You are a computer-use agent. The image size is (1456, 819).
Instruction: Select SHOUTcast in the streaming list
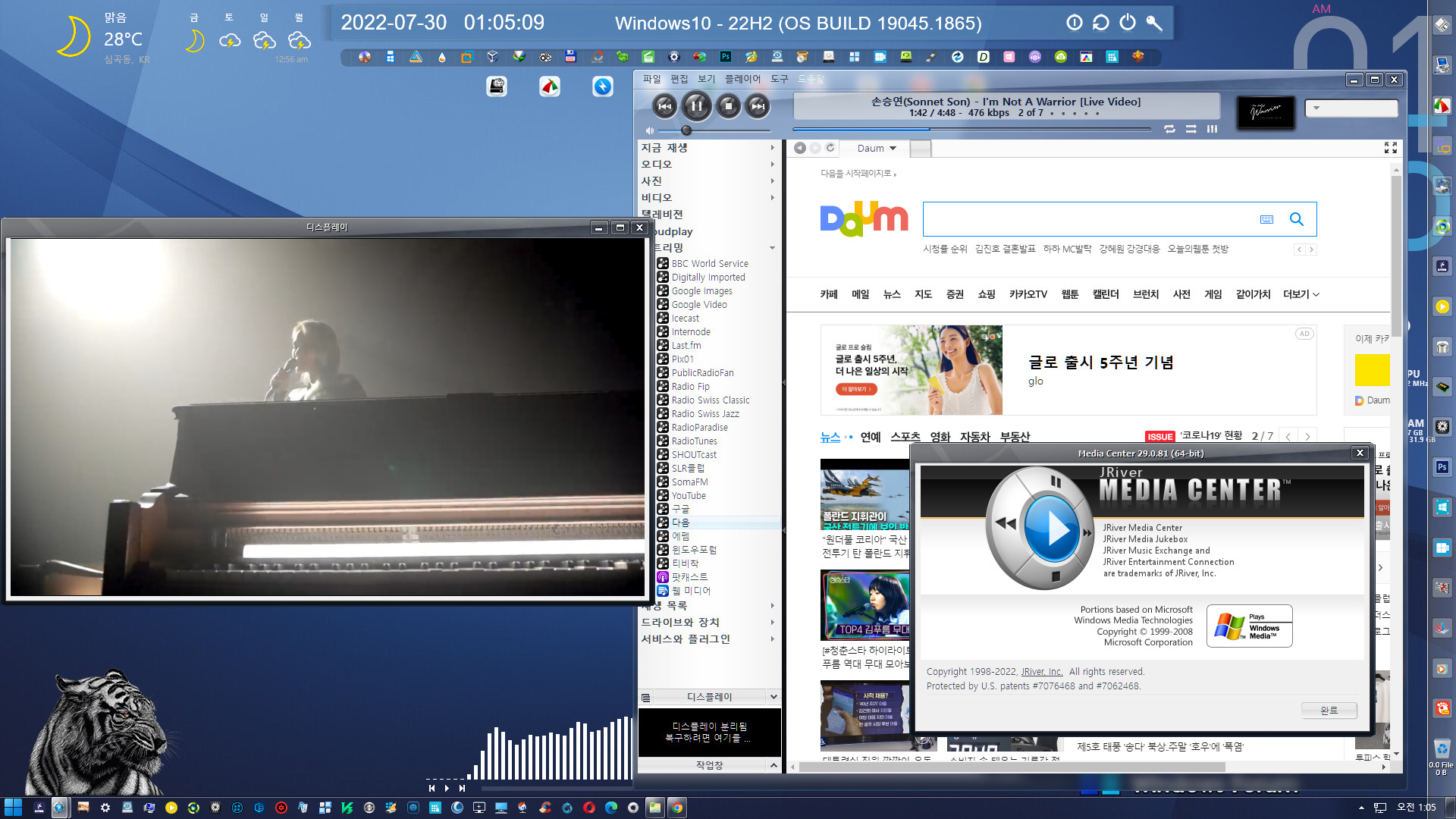[694, 455]
